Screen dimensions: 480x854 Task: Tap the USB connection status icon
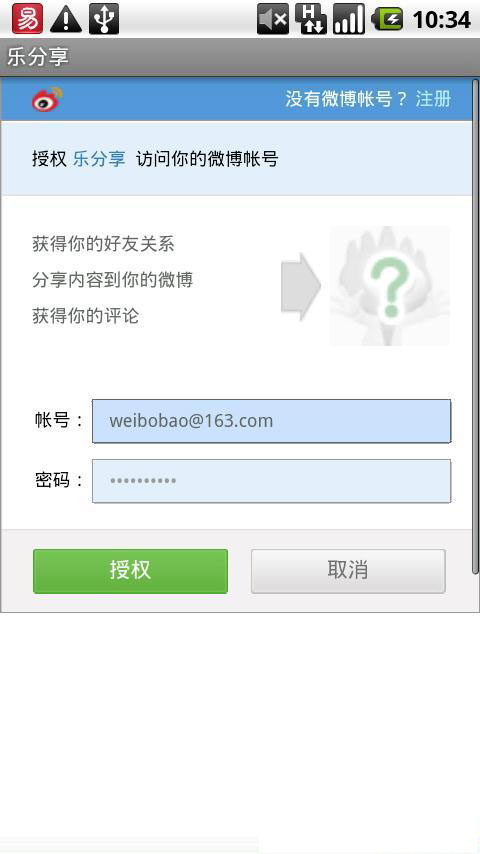pyautogui.click(x=104, y=19)
